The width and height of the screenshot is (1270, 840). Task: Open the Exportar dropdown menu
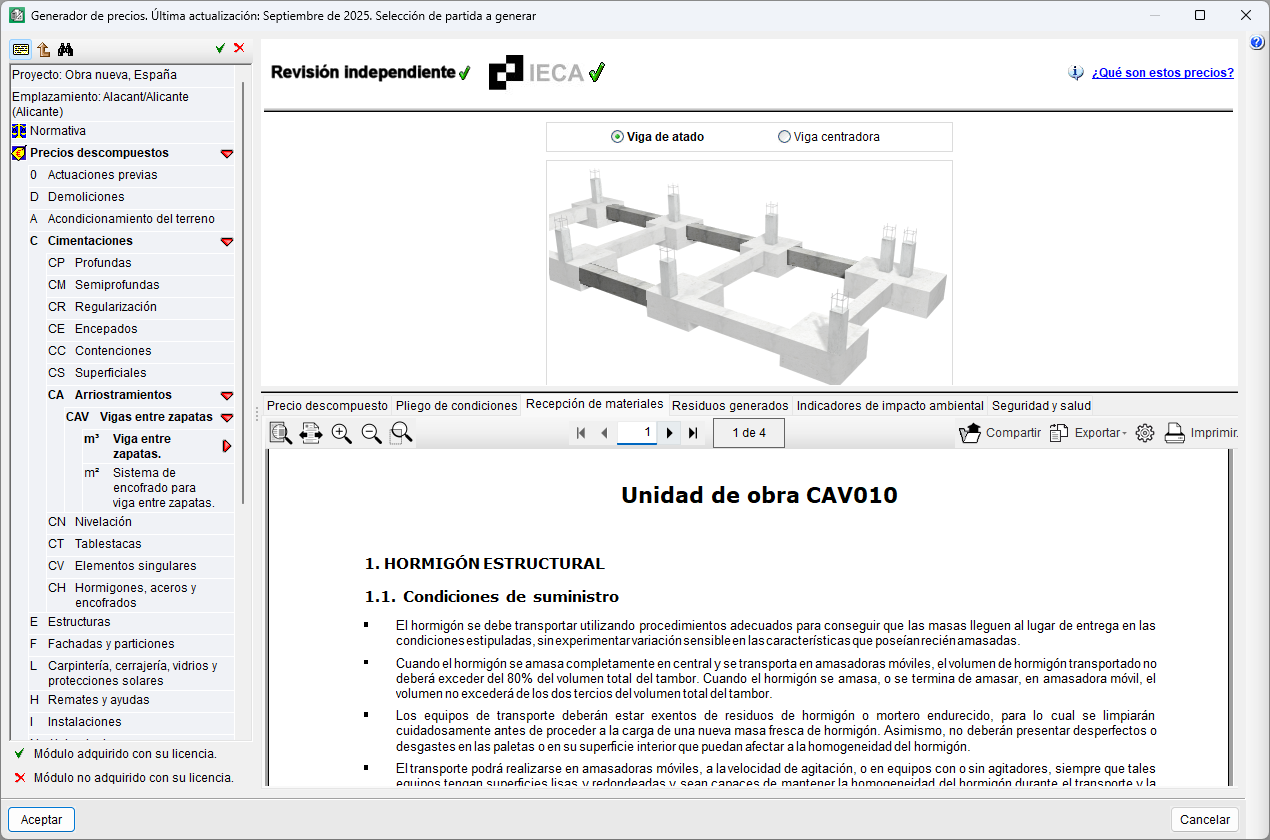click(x=1088, y=433)
